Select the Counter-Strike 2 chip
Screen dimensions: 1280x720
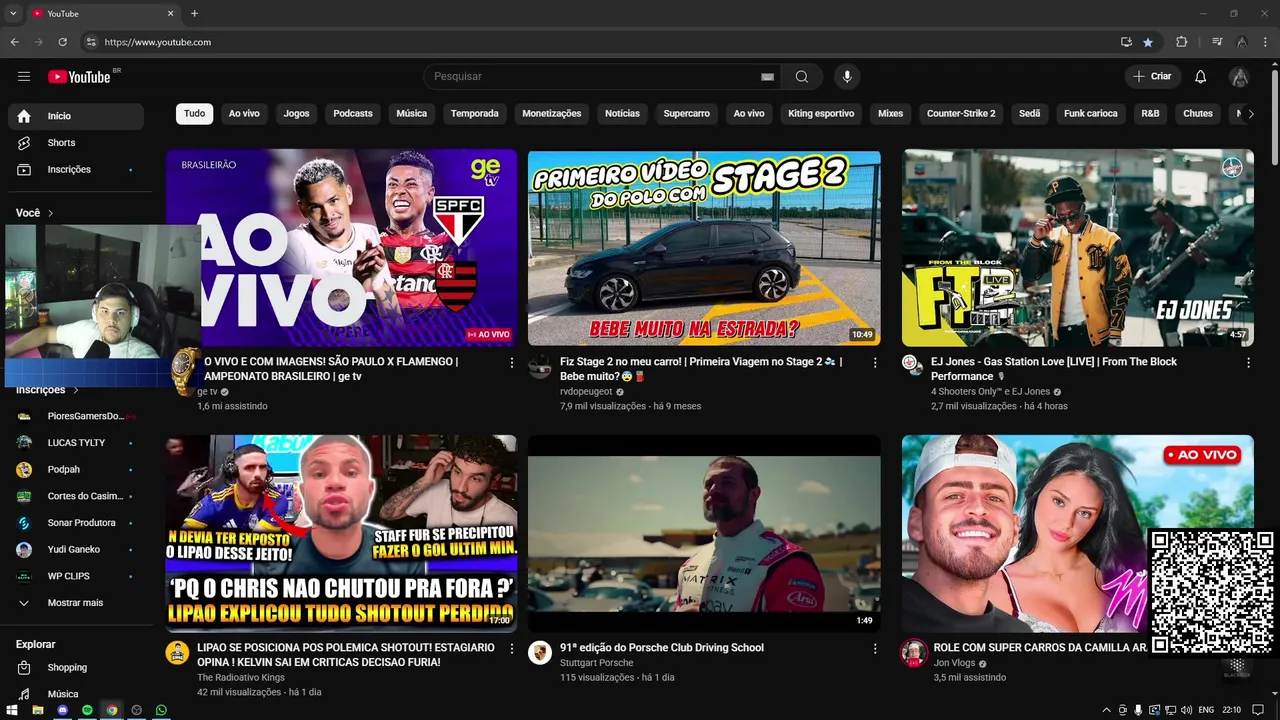(961, 114)
